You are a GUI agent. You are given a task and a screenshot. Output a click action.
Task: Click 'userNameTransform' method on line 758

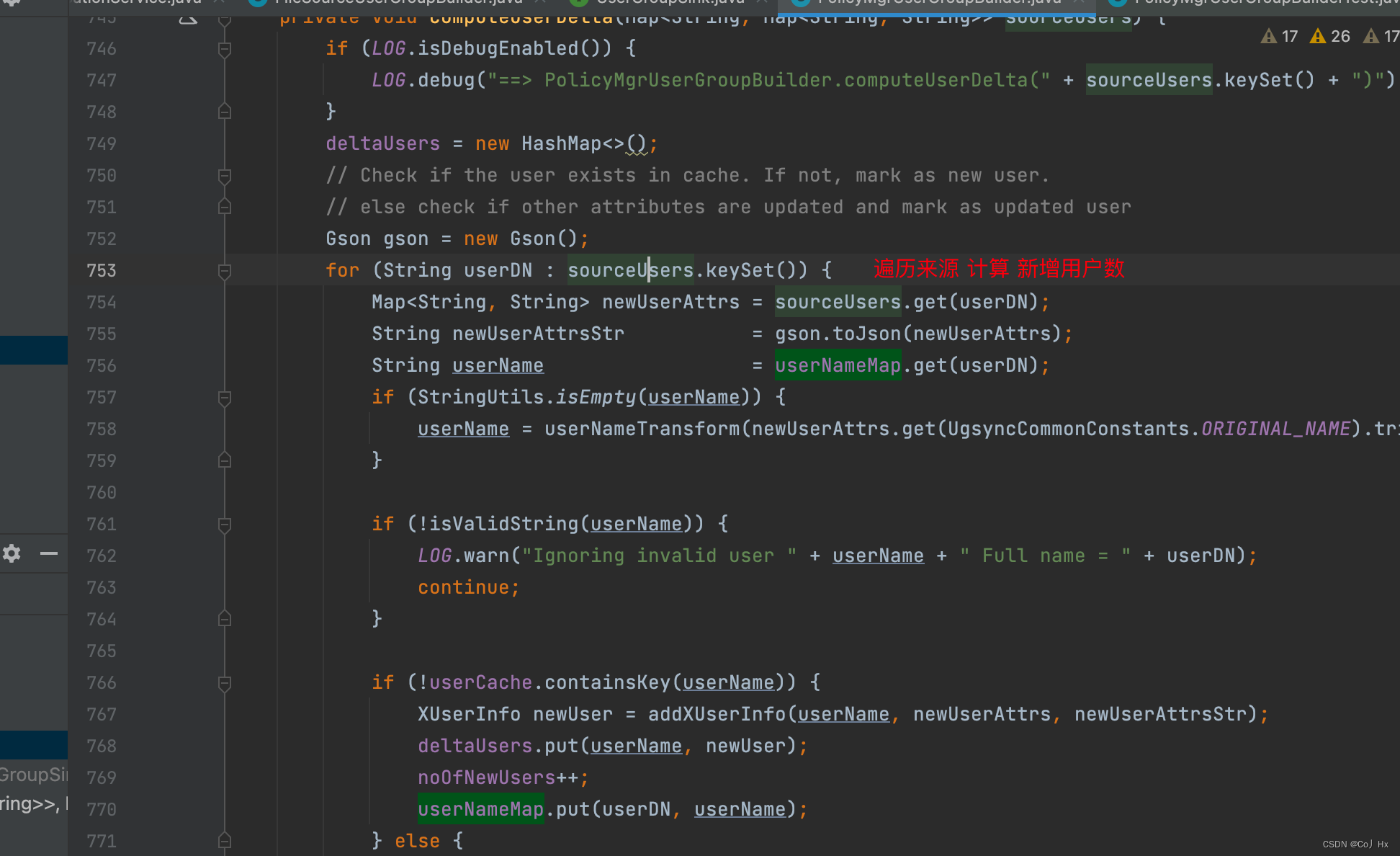642,429
